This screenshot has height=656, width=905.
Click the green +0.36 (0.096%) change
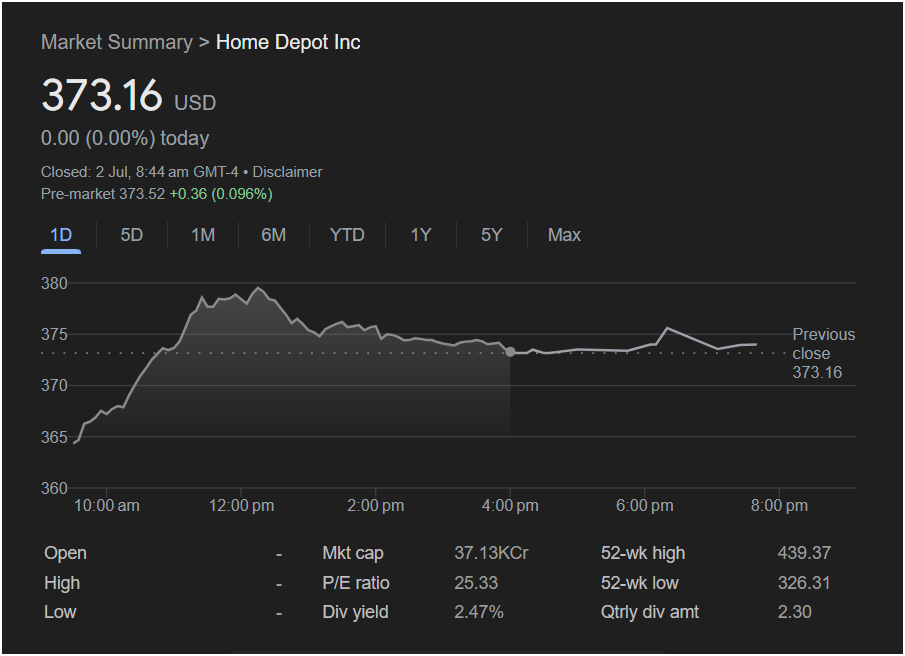point(220,194)
